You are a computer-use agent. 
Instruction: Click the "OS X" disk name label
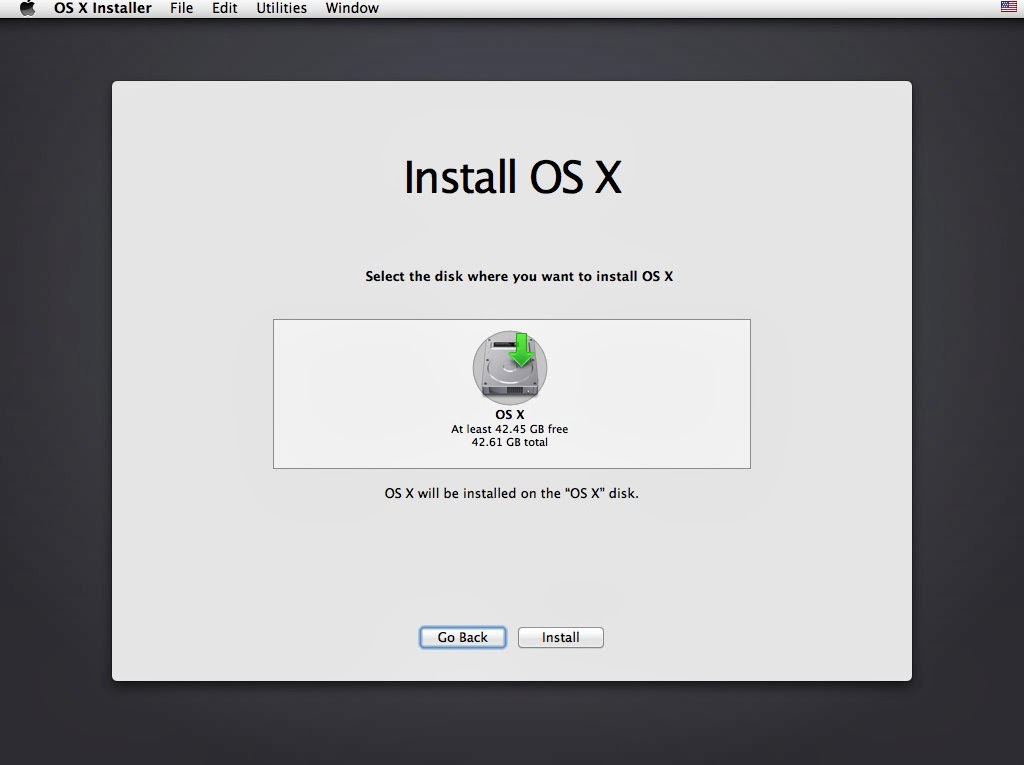pos(510,414)
